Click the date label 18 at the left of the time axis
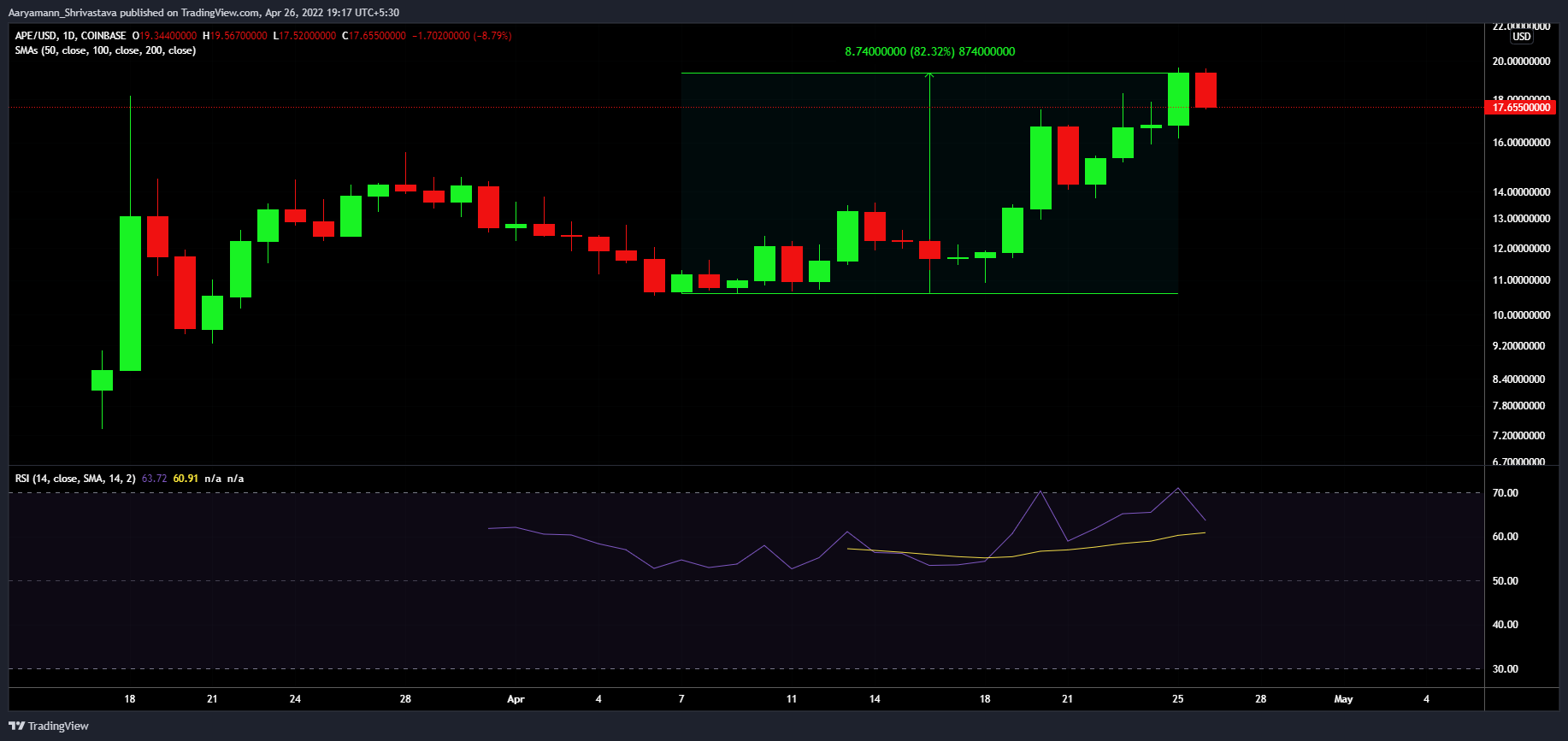1568x741 pixels. coord(130,699)
